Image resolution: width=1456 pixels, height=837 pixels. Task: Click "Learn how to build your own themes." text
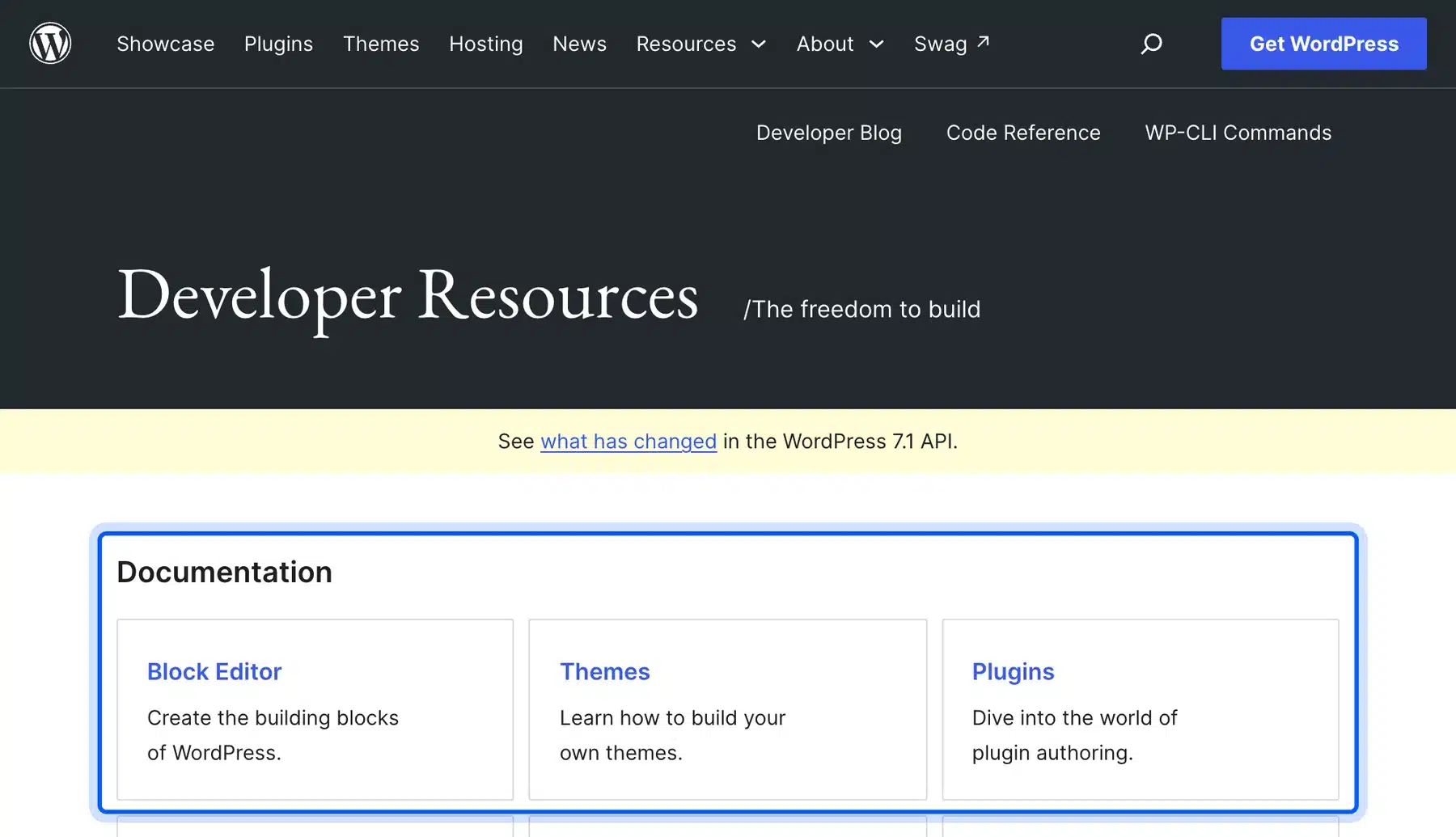coord(672,735)
